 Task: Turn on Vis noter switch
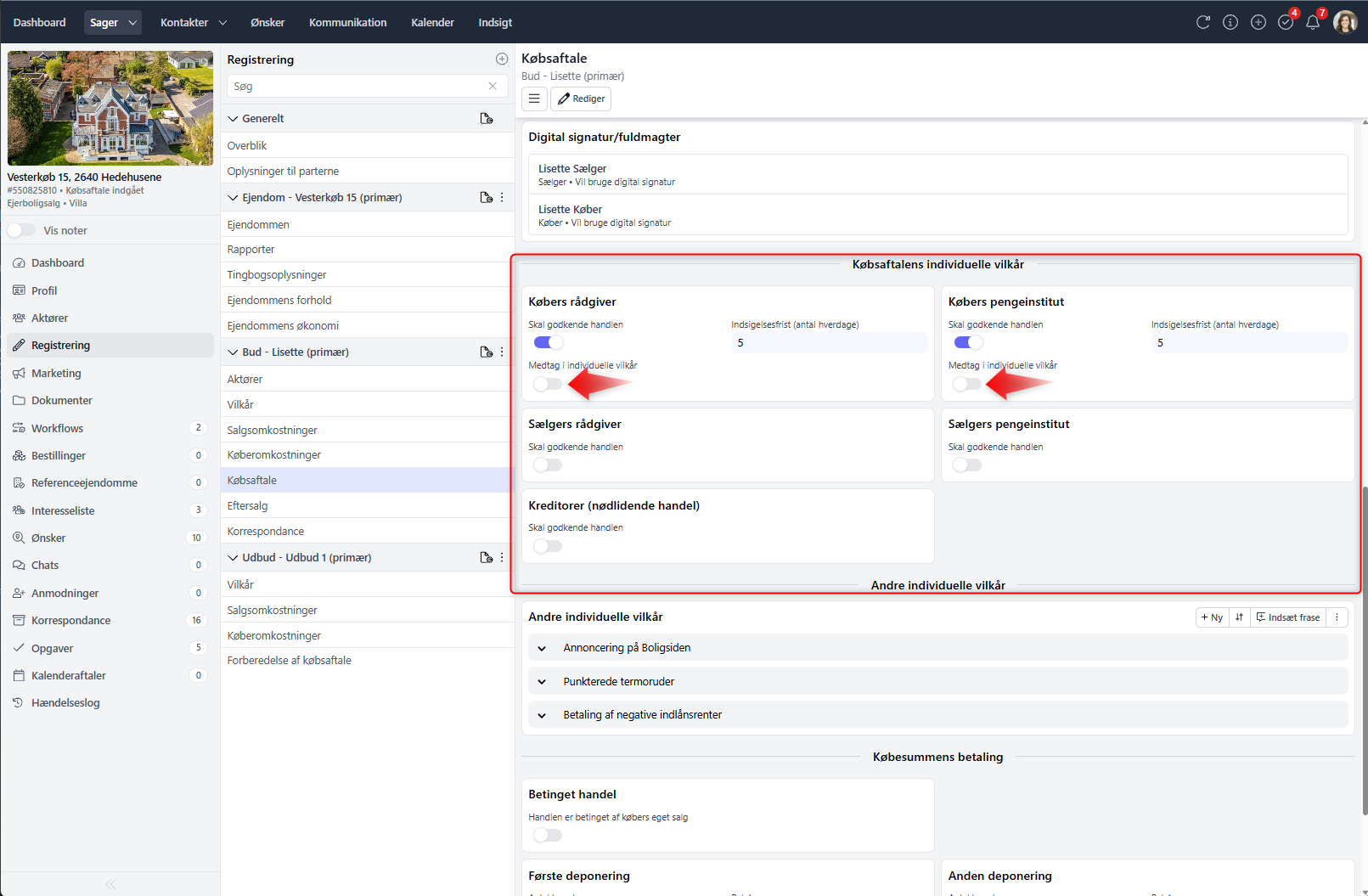pyautogui.click(x=22, y=231)
